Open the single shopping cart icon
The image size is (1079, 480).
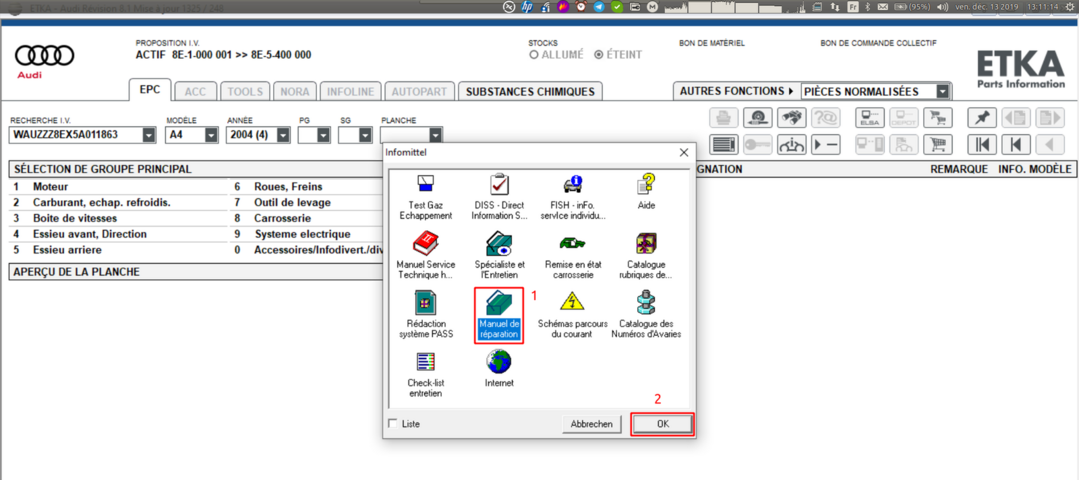point(937,145)
